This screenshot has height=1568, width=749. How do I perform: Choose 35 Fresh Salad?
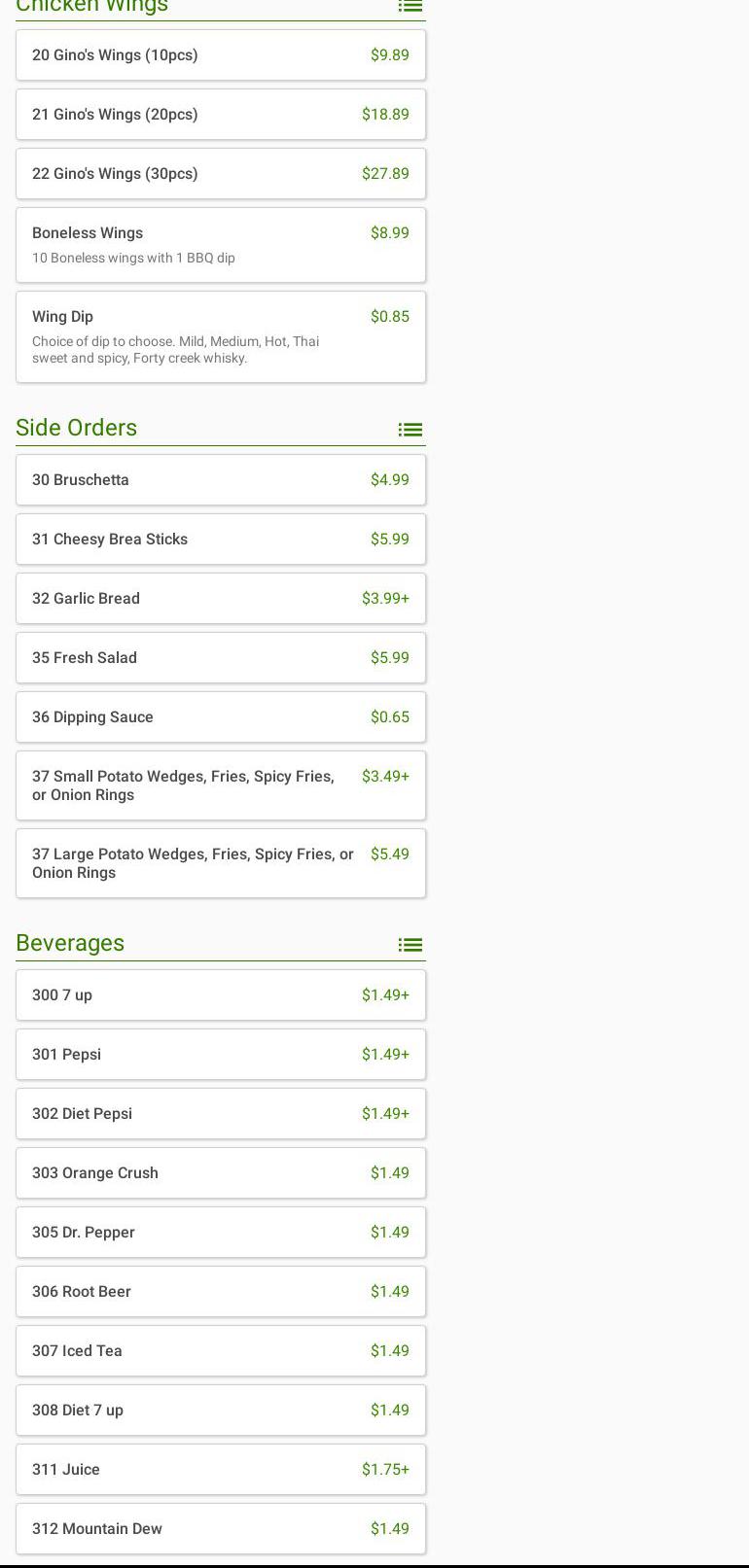click(221, 657)
